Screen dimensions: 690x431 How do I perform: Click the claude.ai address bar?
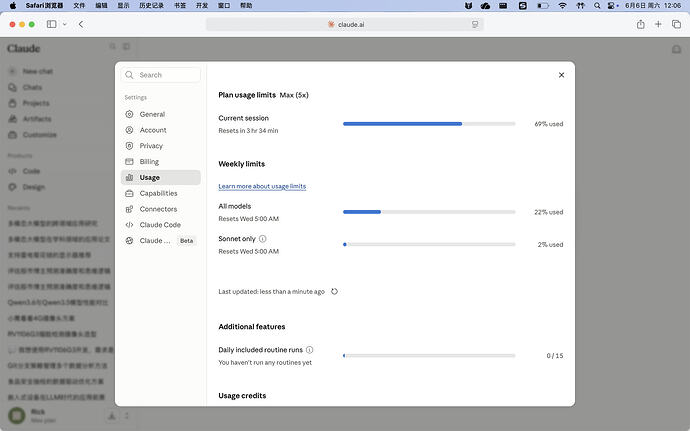pyautogui.click(x=345, y=24)
